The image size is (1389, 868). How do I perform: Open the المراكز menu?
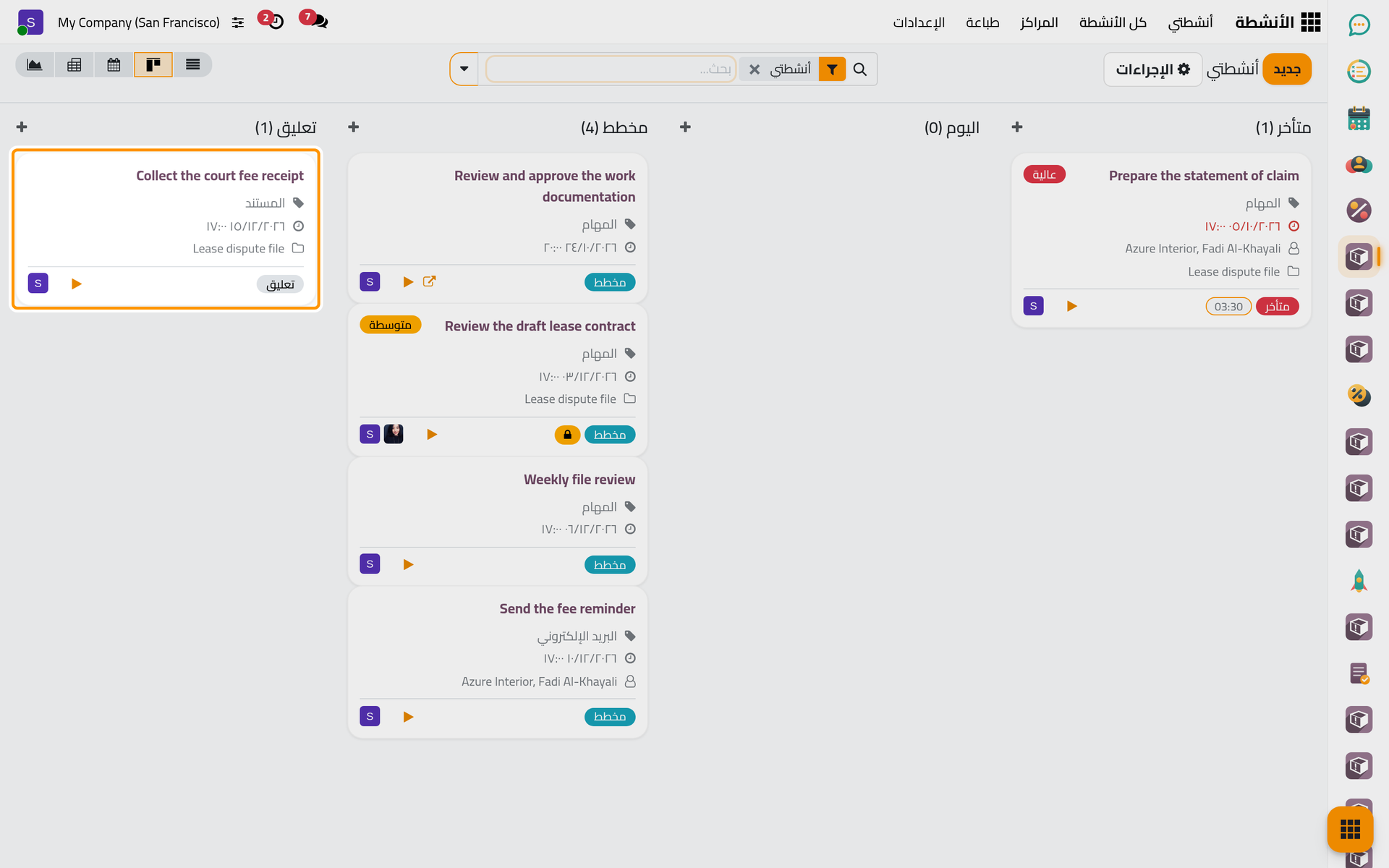(x=1039, y=22)
